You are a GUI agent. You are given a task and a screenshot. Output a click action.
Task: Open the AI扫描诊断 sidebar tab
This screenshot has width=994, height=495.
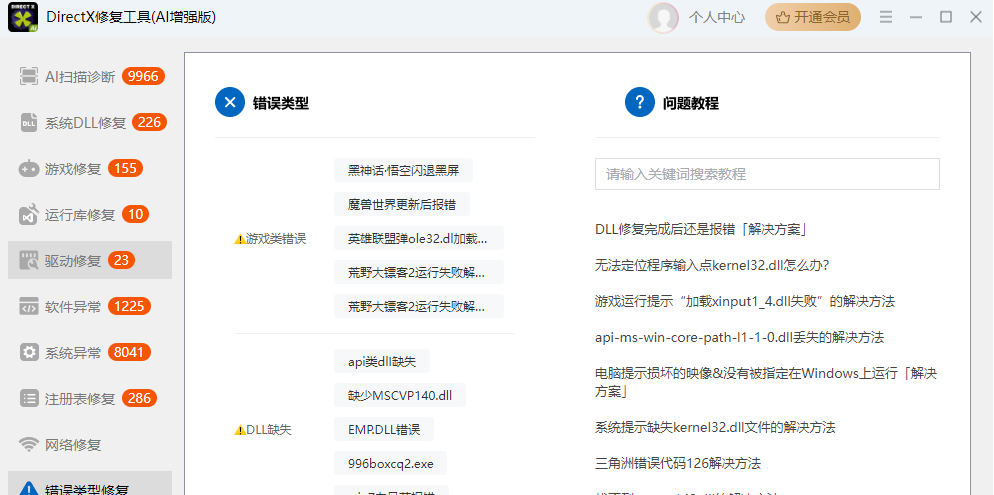click(89, 77)
